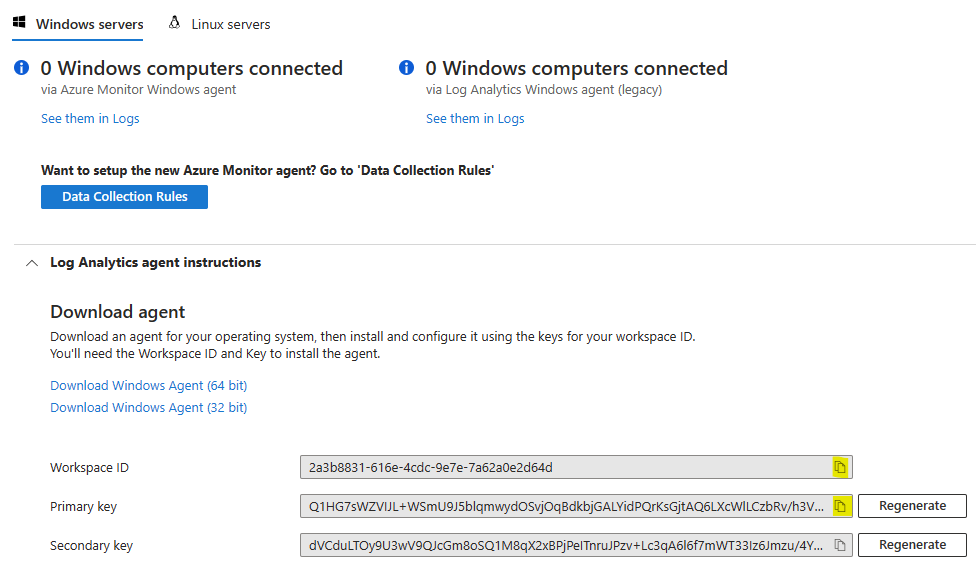This screenshot has width=976, height=567.
Task: Click the Download agent heading
Action: click(118, 312)
